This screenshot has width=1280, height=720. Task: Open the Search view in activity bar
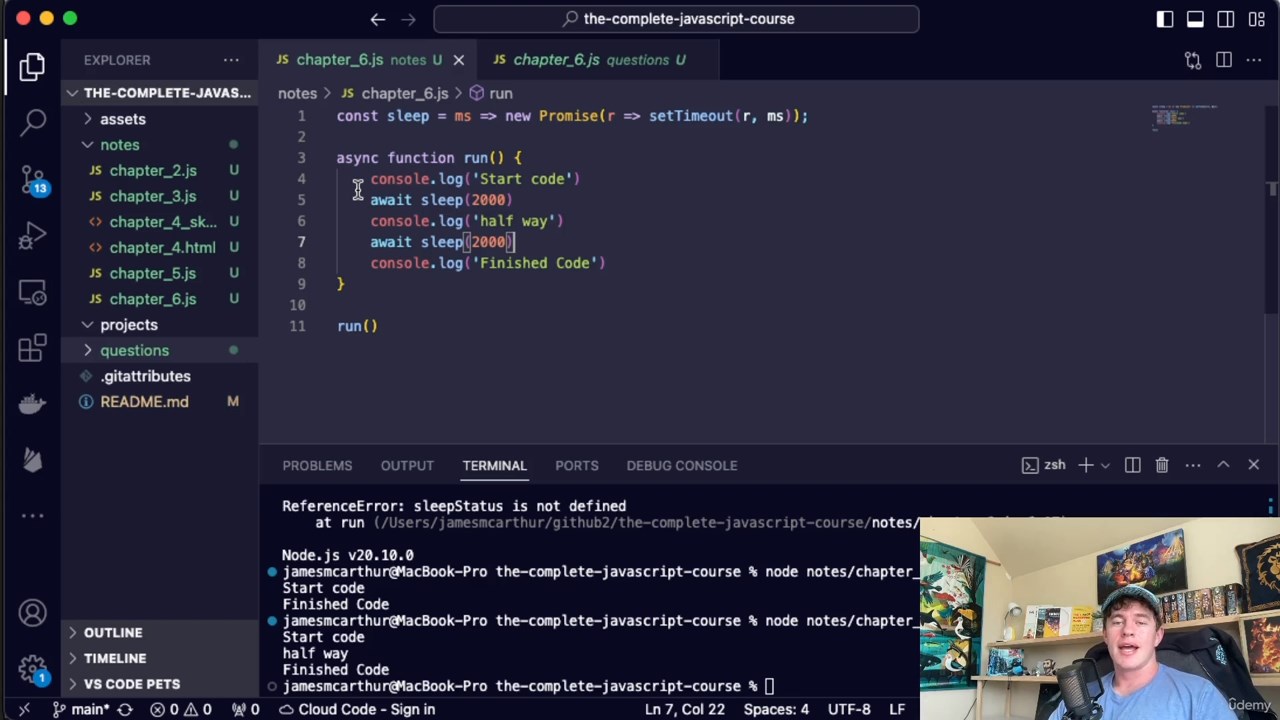pyautogui.click(x=32, y=122)
